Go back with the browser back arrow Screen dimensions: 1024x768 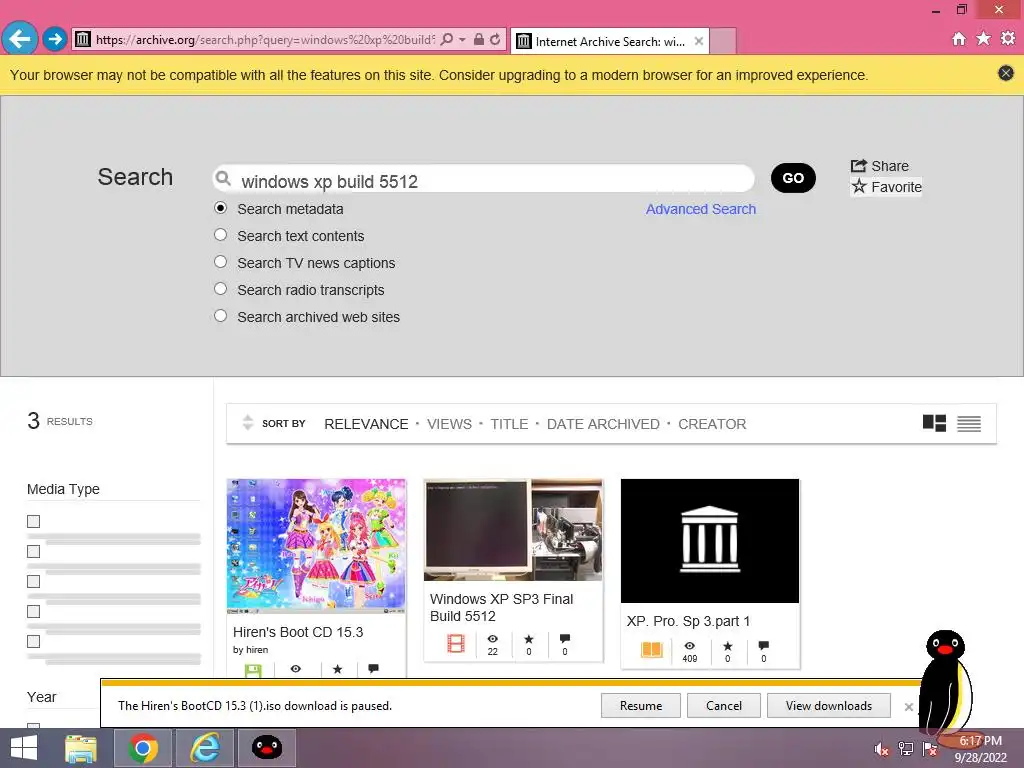tap(20, 39)
